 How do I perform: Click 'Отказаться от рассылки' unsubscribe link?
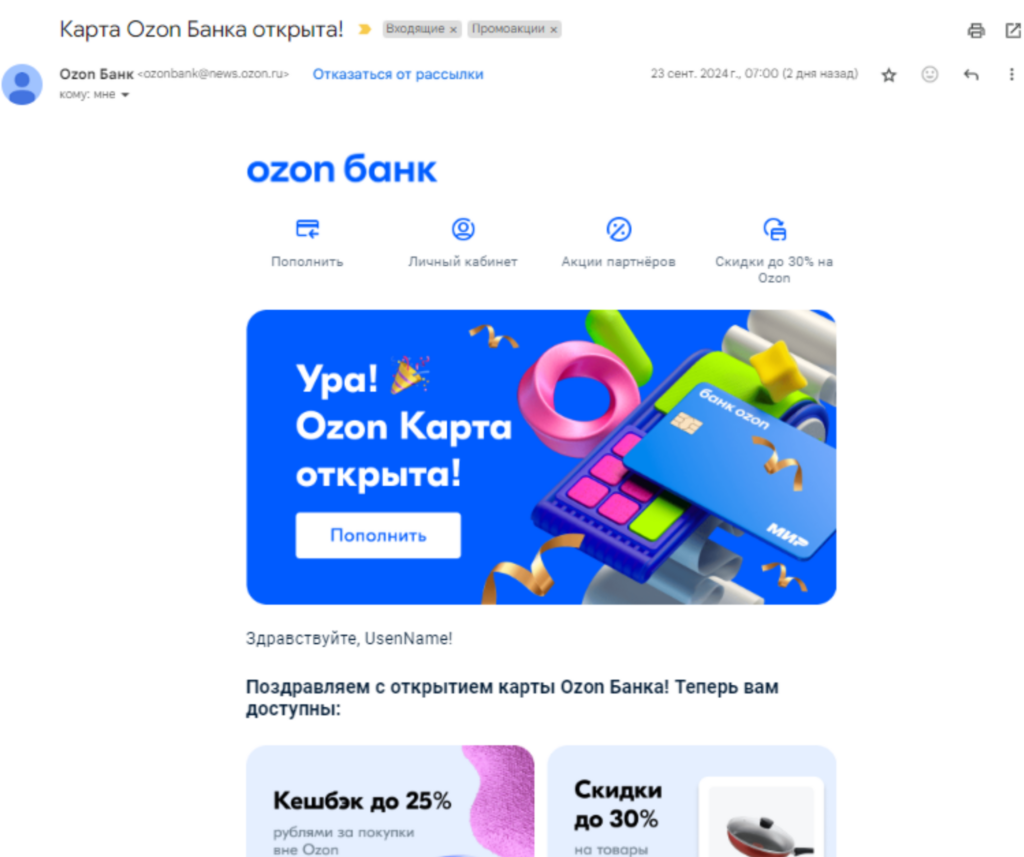pyautogui.click(x=398, y=74)
